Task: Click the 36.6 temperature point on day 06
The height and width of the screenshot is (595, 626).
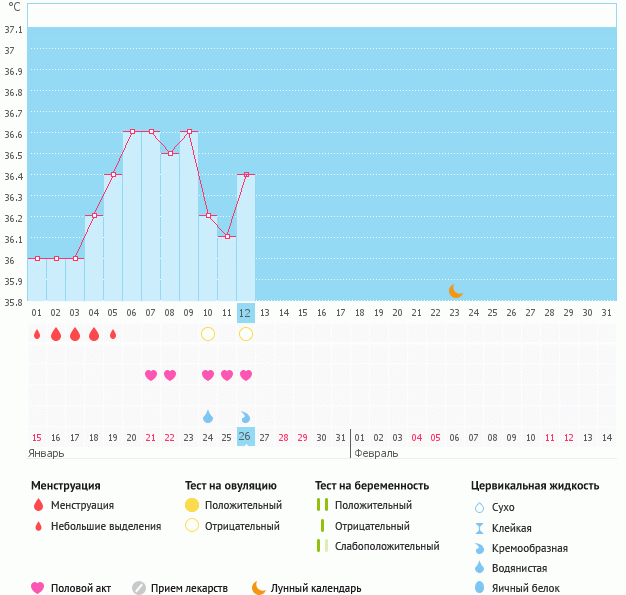Action: coord(132,131)
